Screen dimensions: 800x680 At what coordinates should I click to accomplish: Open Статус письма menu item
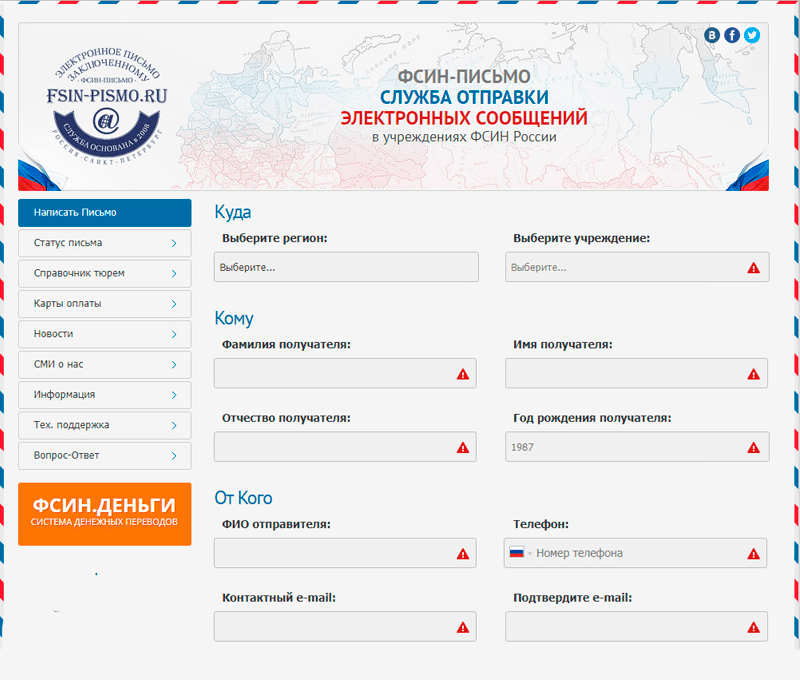coord(105,243)
